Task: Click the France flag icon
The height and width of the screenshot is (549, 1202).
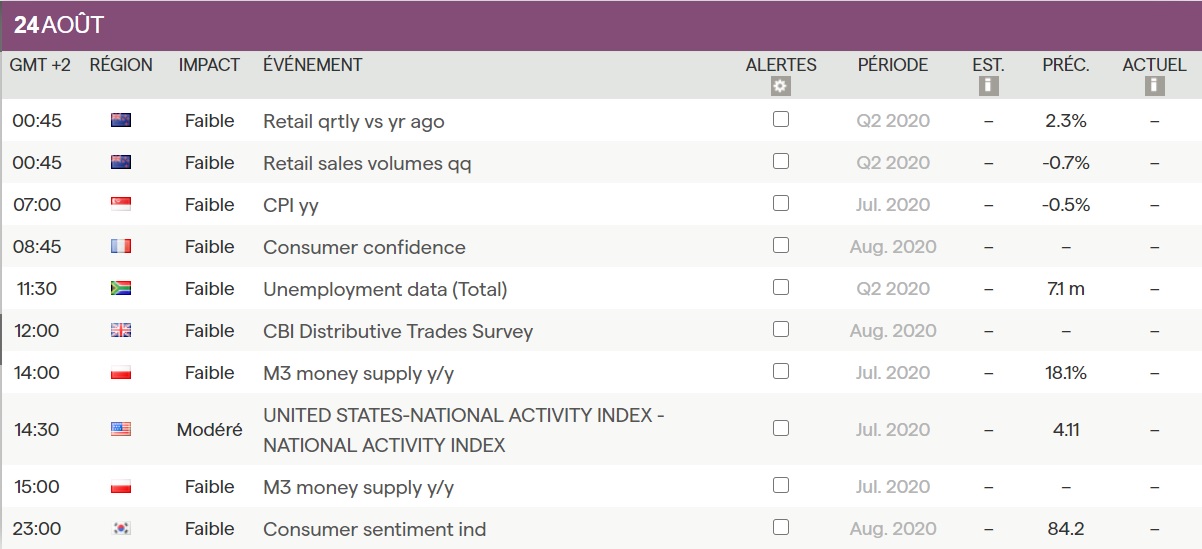Action: point(121,246)
